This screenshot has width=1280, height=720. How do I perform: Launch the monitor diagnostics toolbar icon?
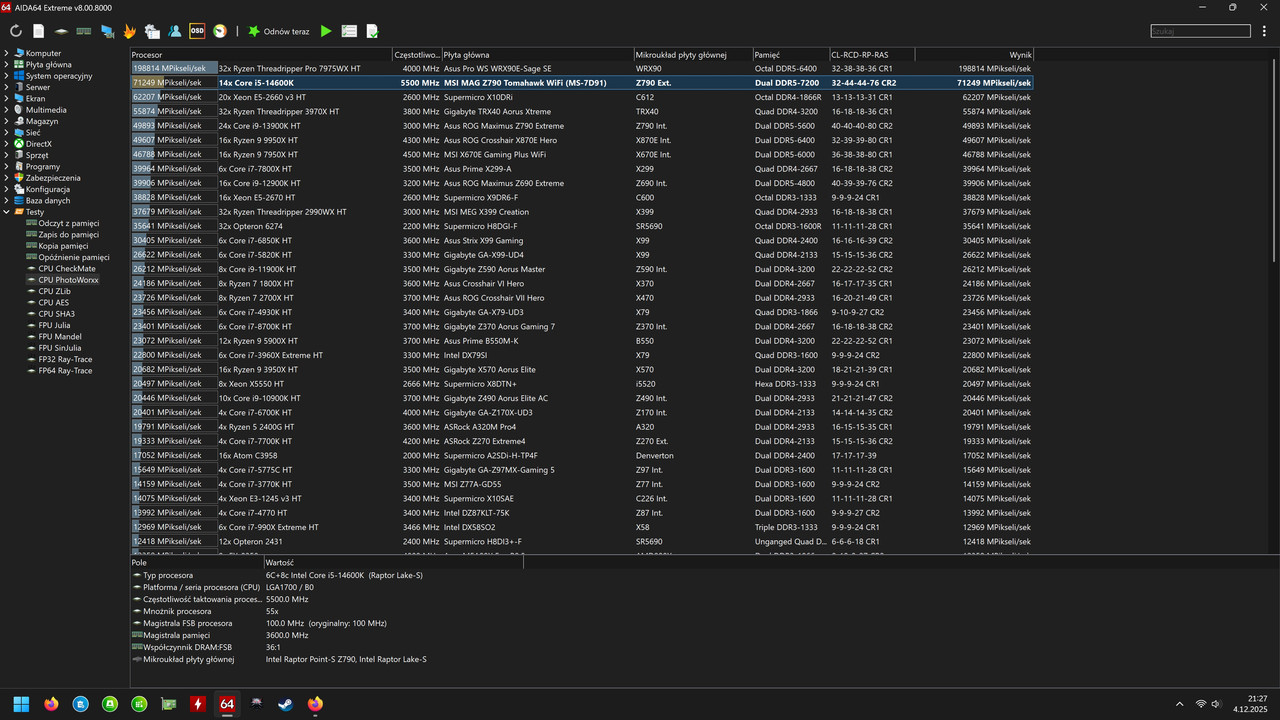[107, 31]
